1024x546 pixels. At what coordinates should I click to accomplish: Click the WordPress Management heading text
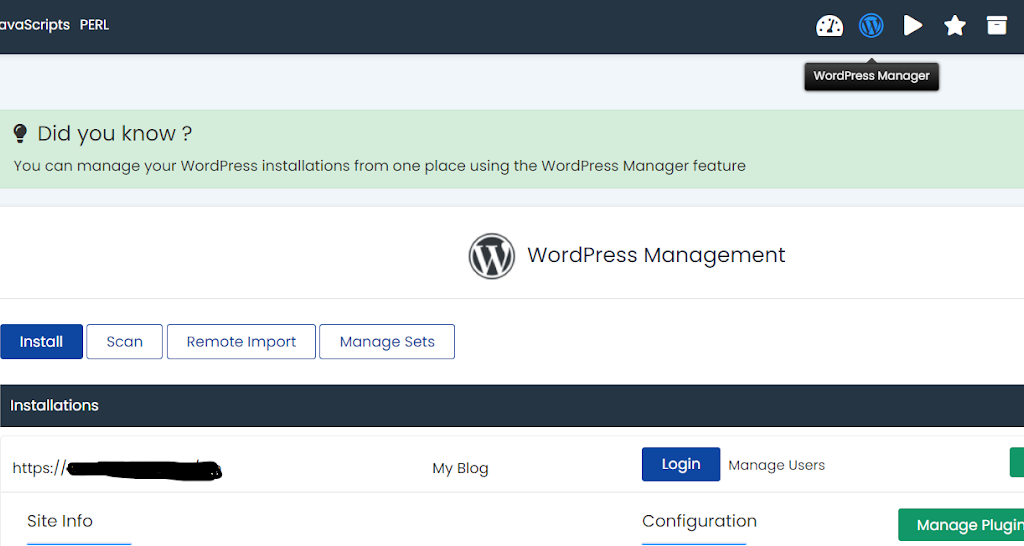[x=656, y=255]
